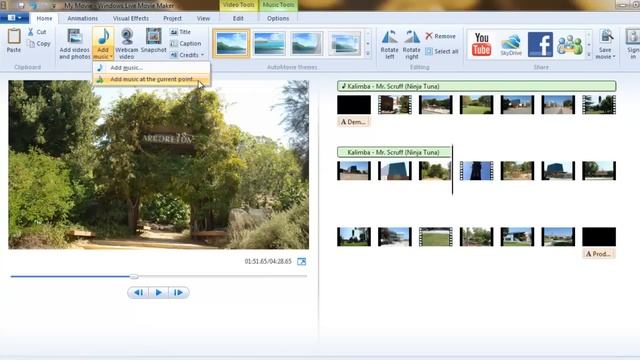Share the movie to SkyDrive
This screenshot has width=640, height=360.
(511, 45)
